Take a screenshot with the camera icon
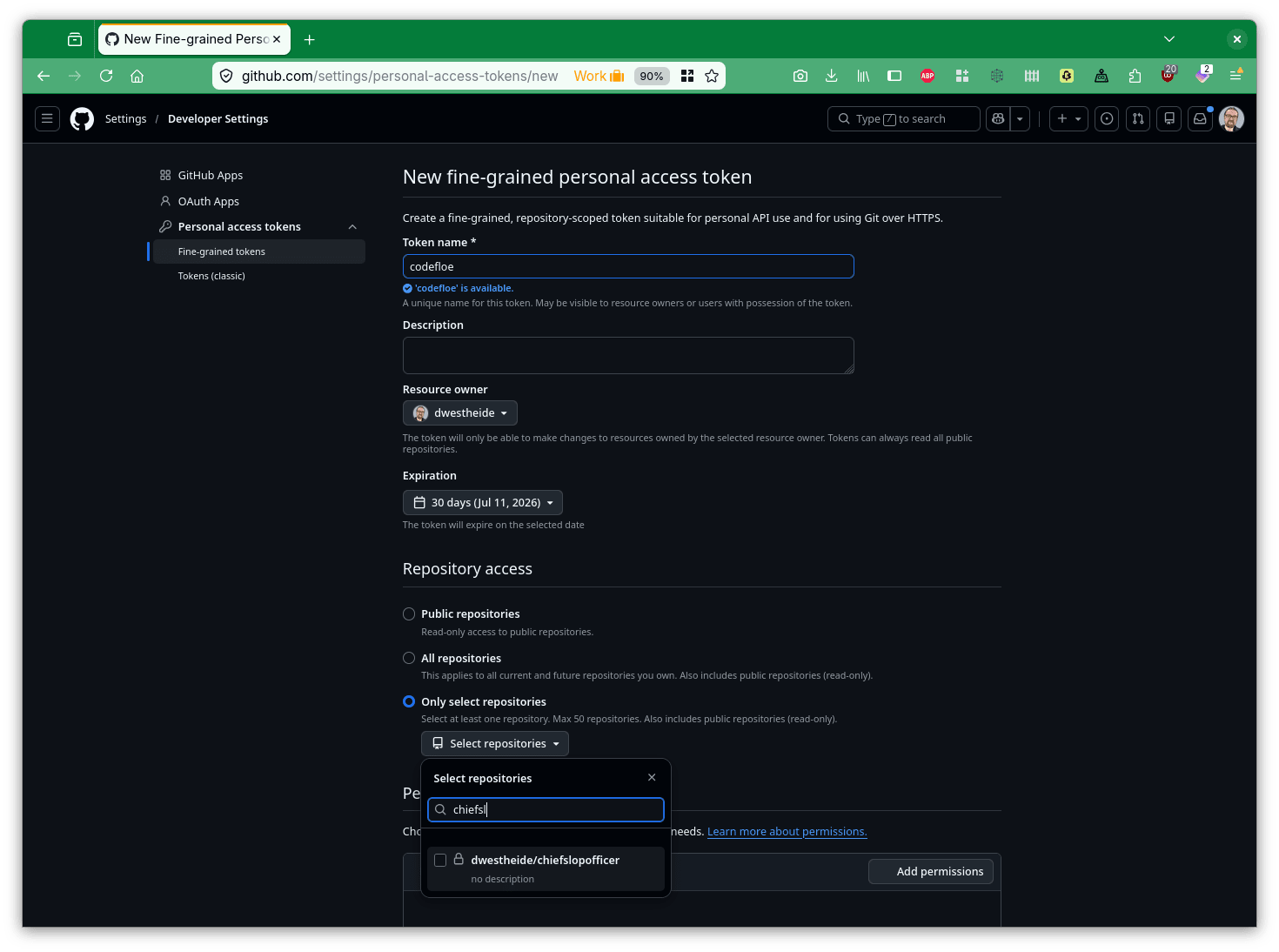 pyautogui.click(x=800, y=76)
